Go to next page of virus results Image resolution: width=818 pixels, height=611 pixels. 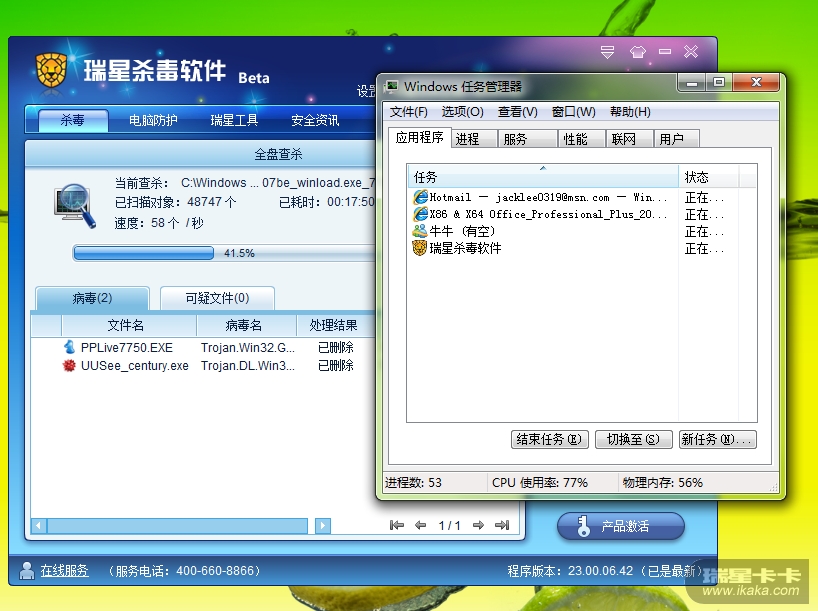(478, 525)
